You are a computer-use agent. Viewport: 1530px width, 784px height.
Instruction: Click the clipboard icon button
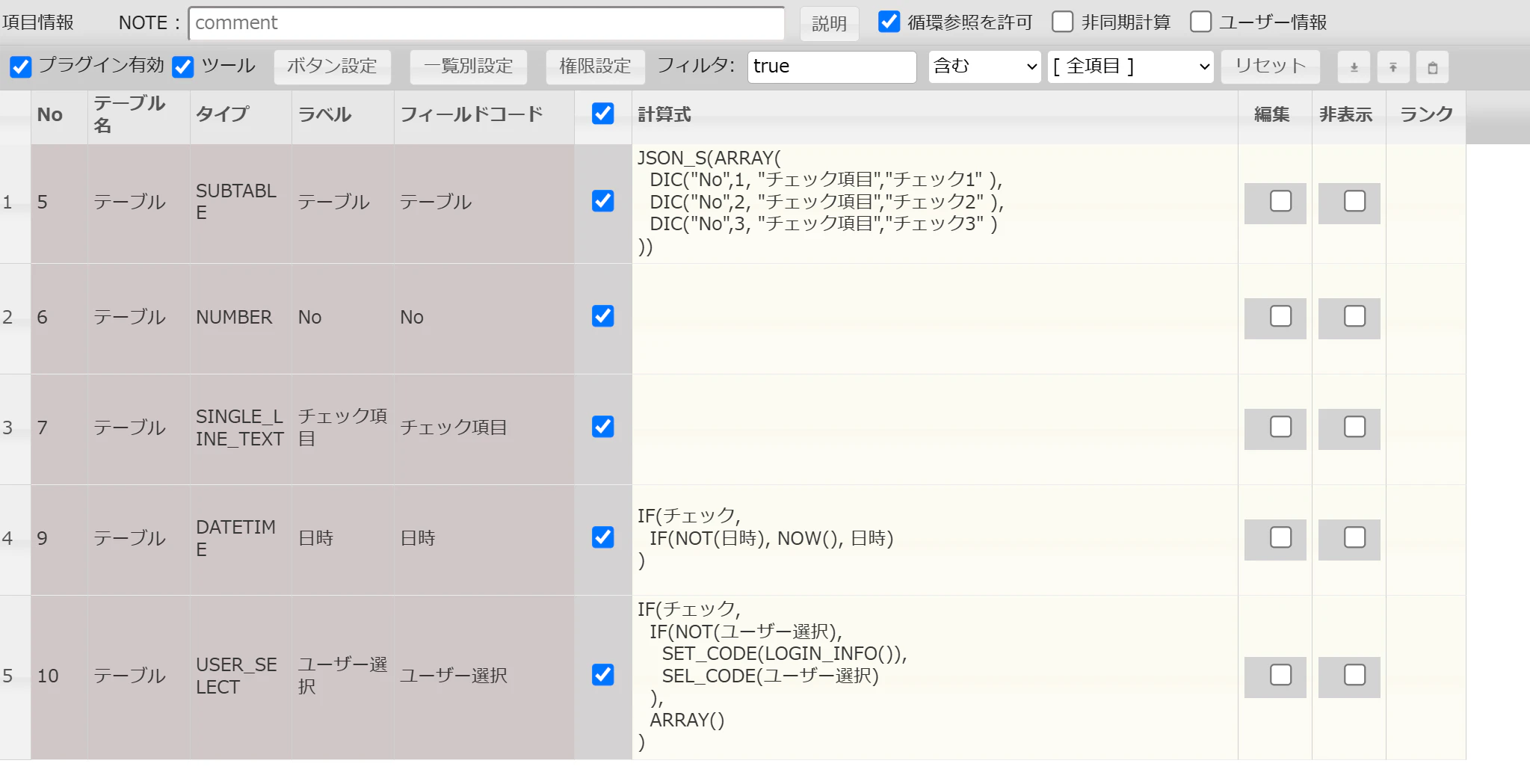pos(1433,67)
